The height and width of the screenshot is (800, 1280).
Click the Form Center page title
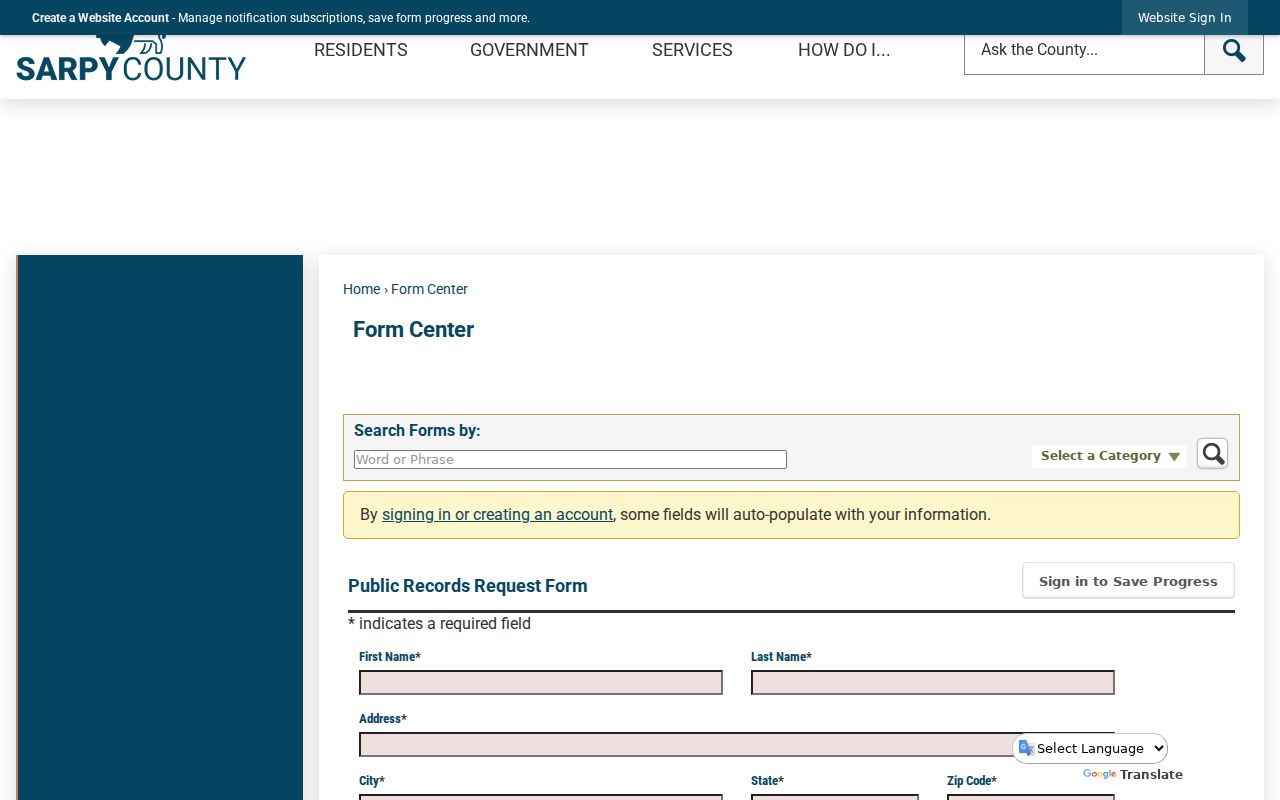pos(413,330)
